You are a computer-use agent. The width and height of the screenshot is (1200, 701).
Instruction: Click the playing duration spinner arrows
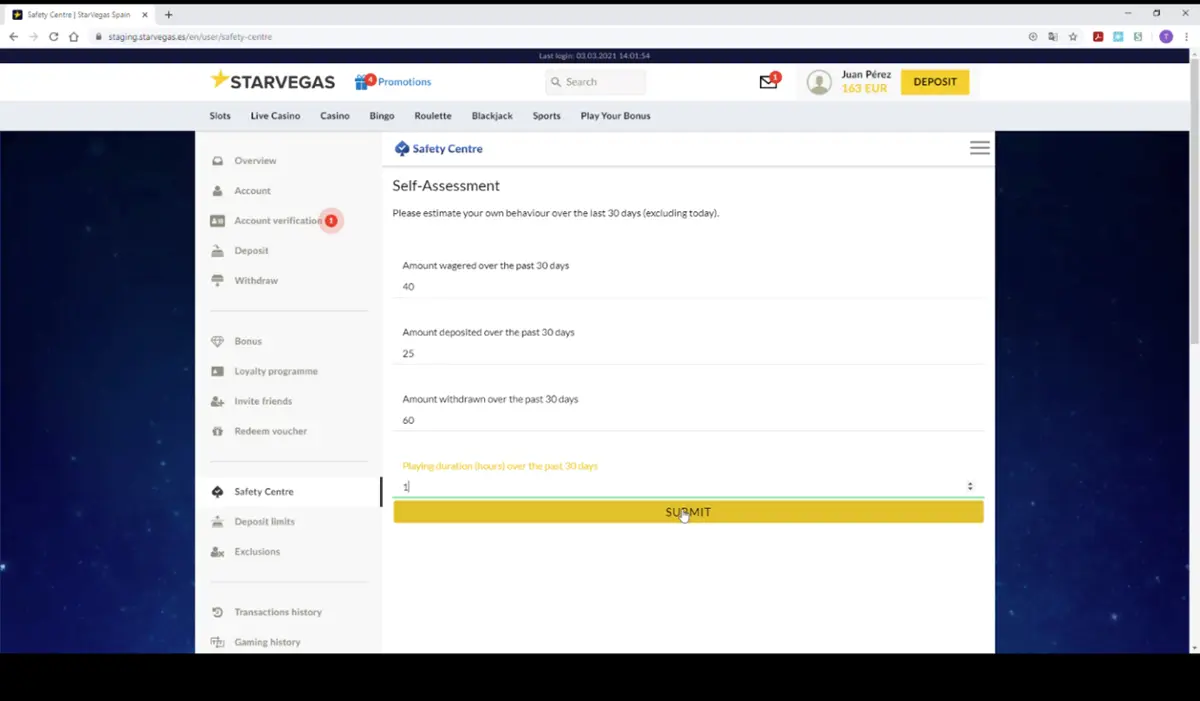[x=970, y=487]
